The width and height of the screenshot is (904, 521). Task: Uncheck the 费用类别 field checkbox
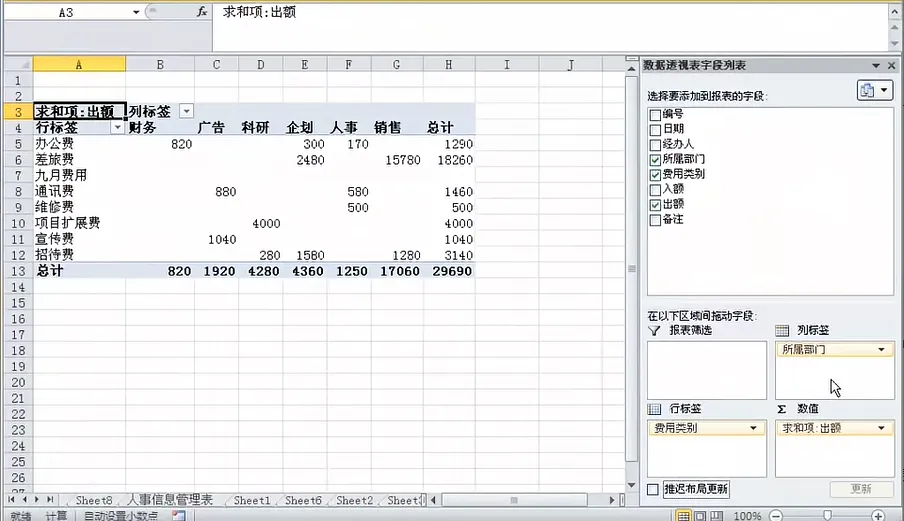pyautogui.click(x=655, y=175)
